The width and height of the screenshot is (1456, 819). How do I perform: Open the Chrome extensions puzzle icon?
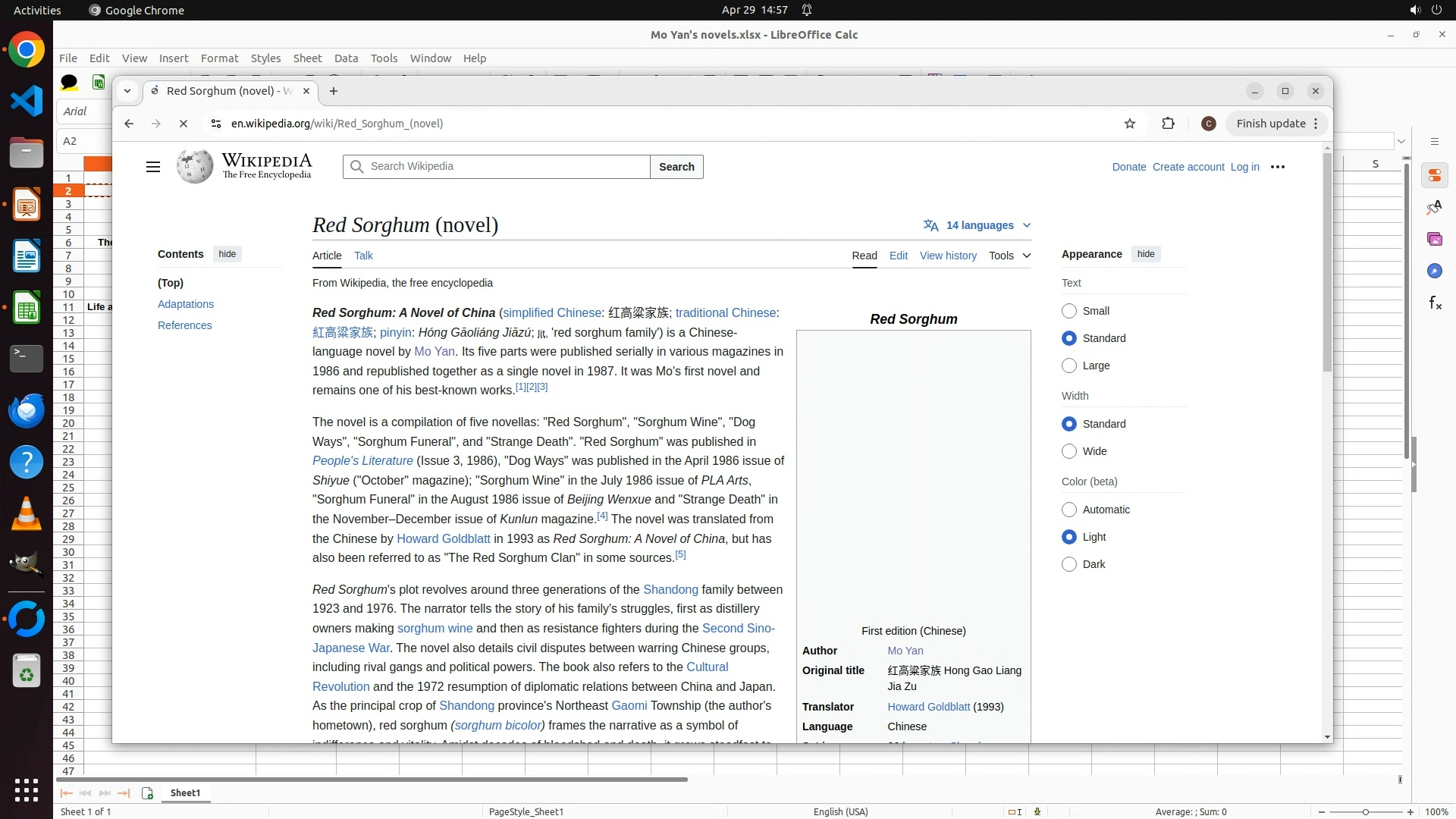1168,124
